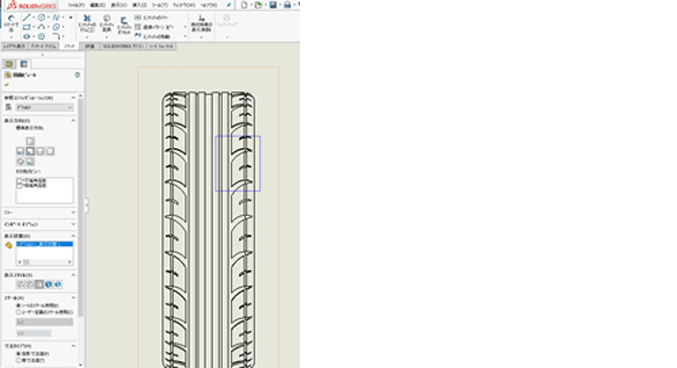The image size is (677, 368).
Task: Select the Line sketch tool
Action: tap(27, 17)
